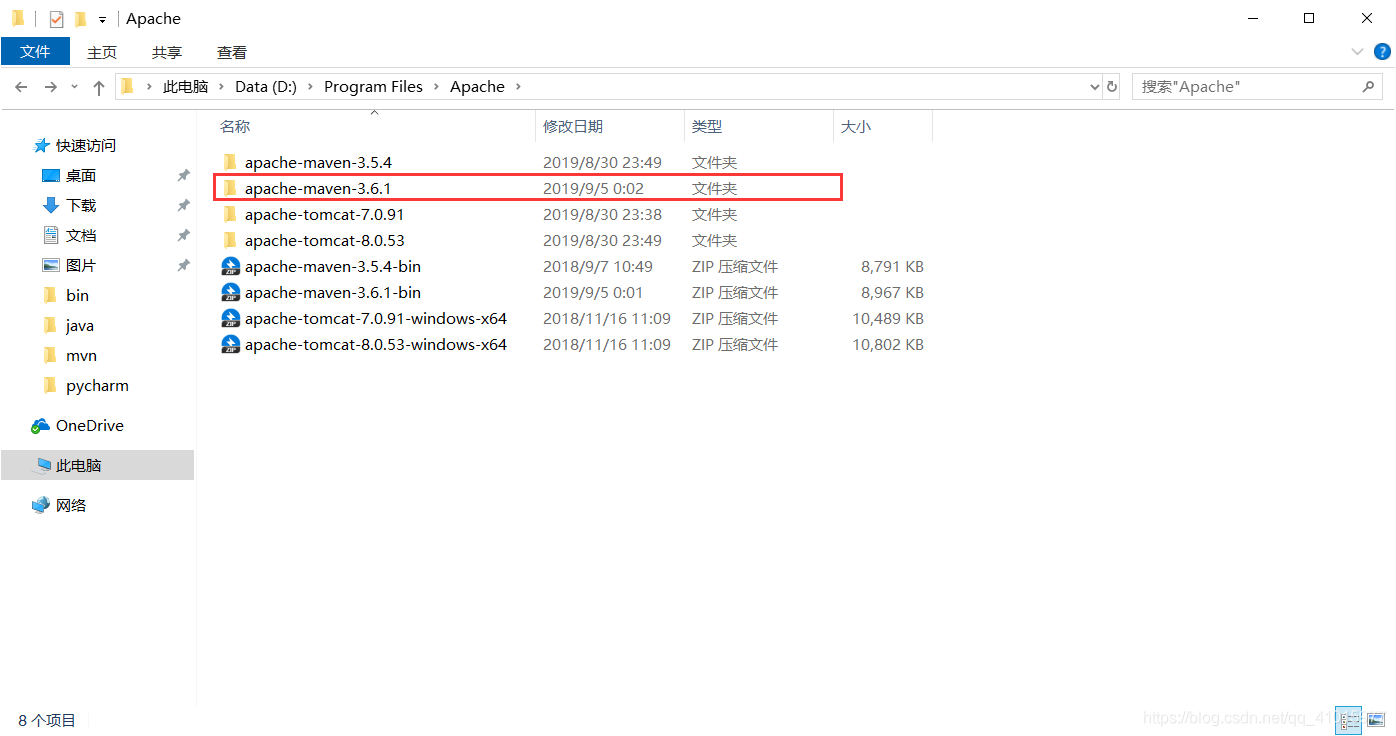Open the recent locations dropdown arrow
The image size is (1396, 736).
[x=75, y=87]
